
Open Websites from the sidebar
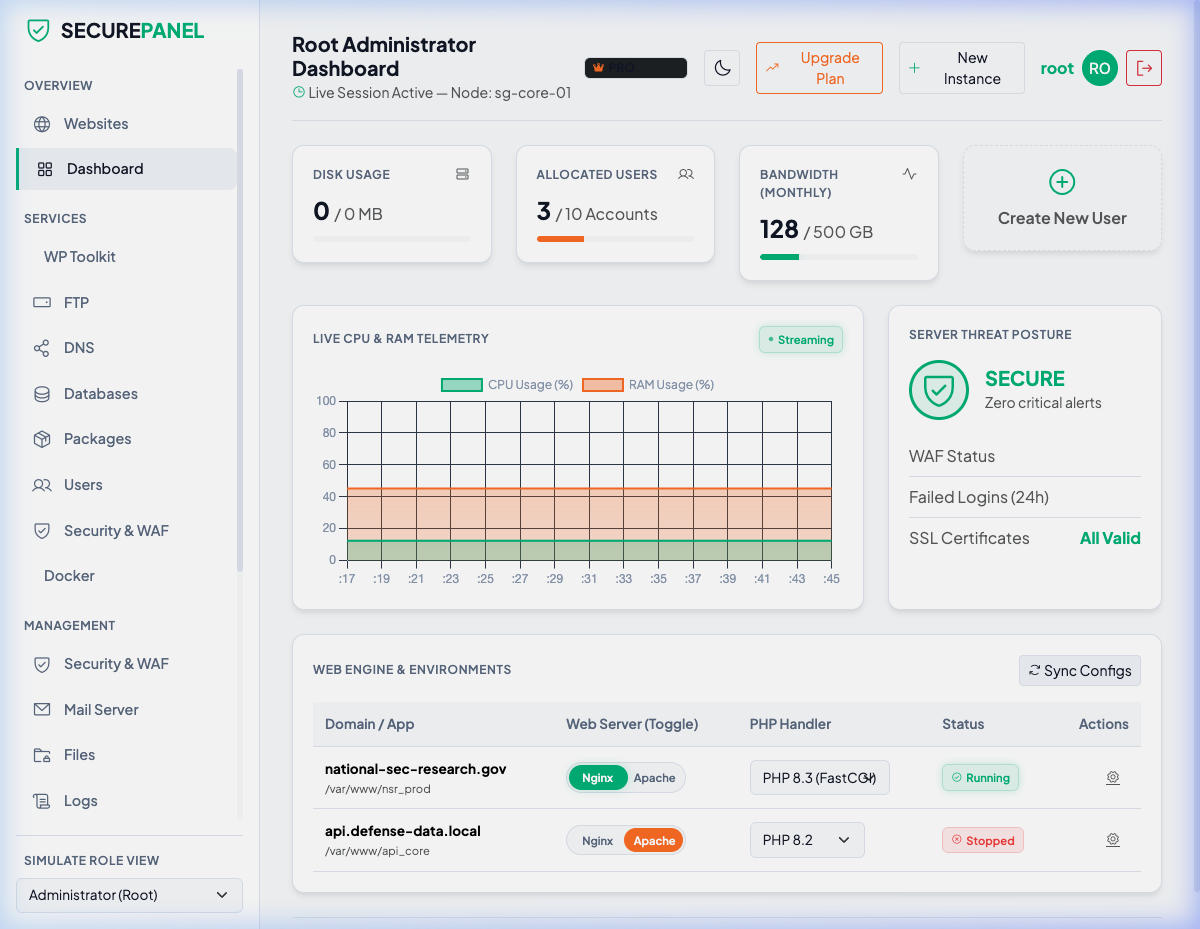coord(126,124)
